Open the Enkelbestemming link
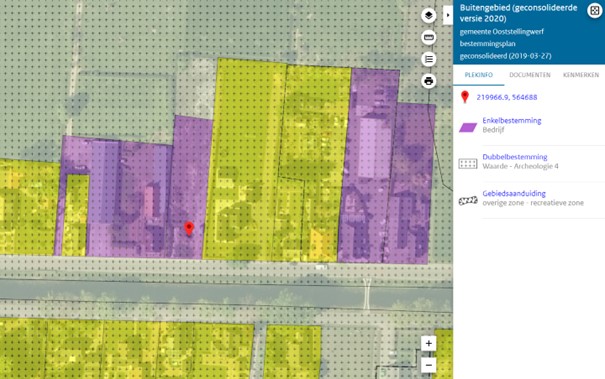605x379 pixels. tap(512, 120)
